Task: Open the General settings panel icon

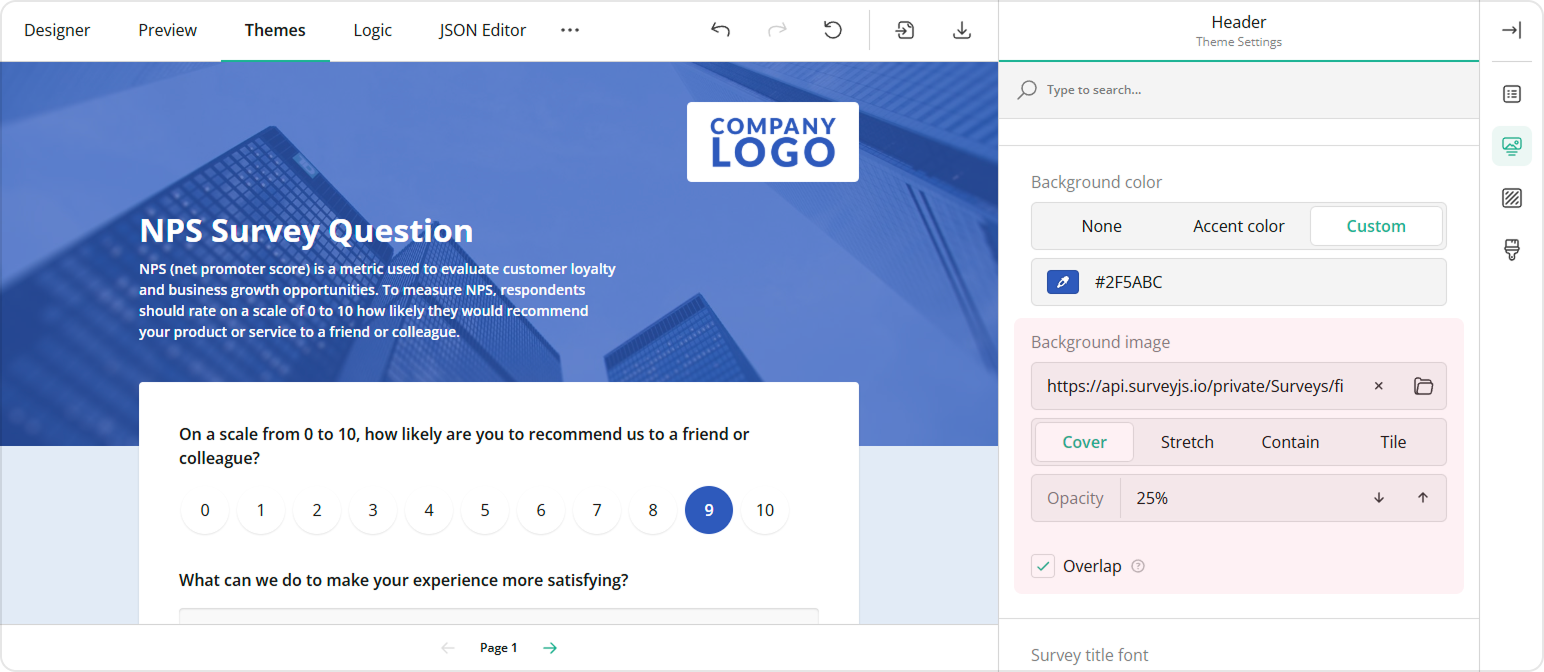Action: coord(1511,93)
